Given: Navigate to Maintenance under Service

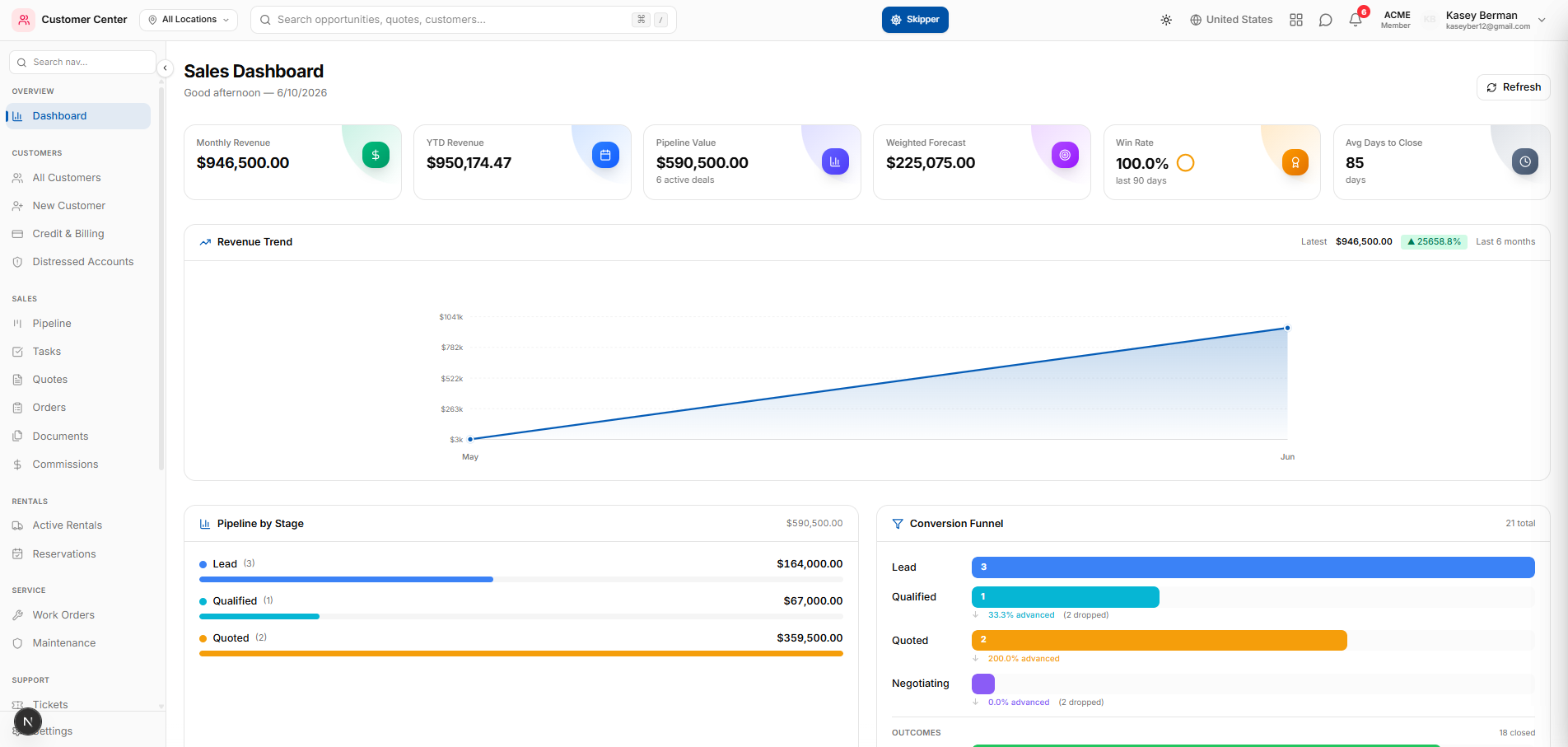Looking at the screenshot, I should (78, 643).
